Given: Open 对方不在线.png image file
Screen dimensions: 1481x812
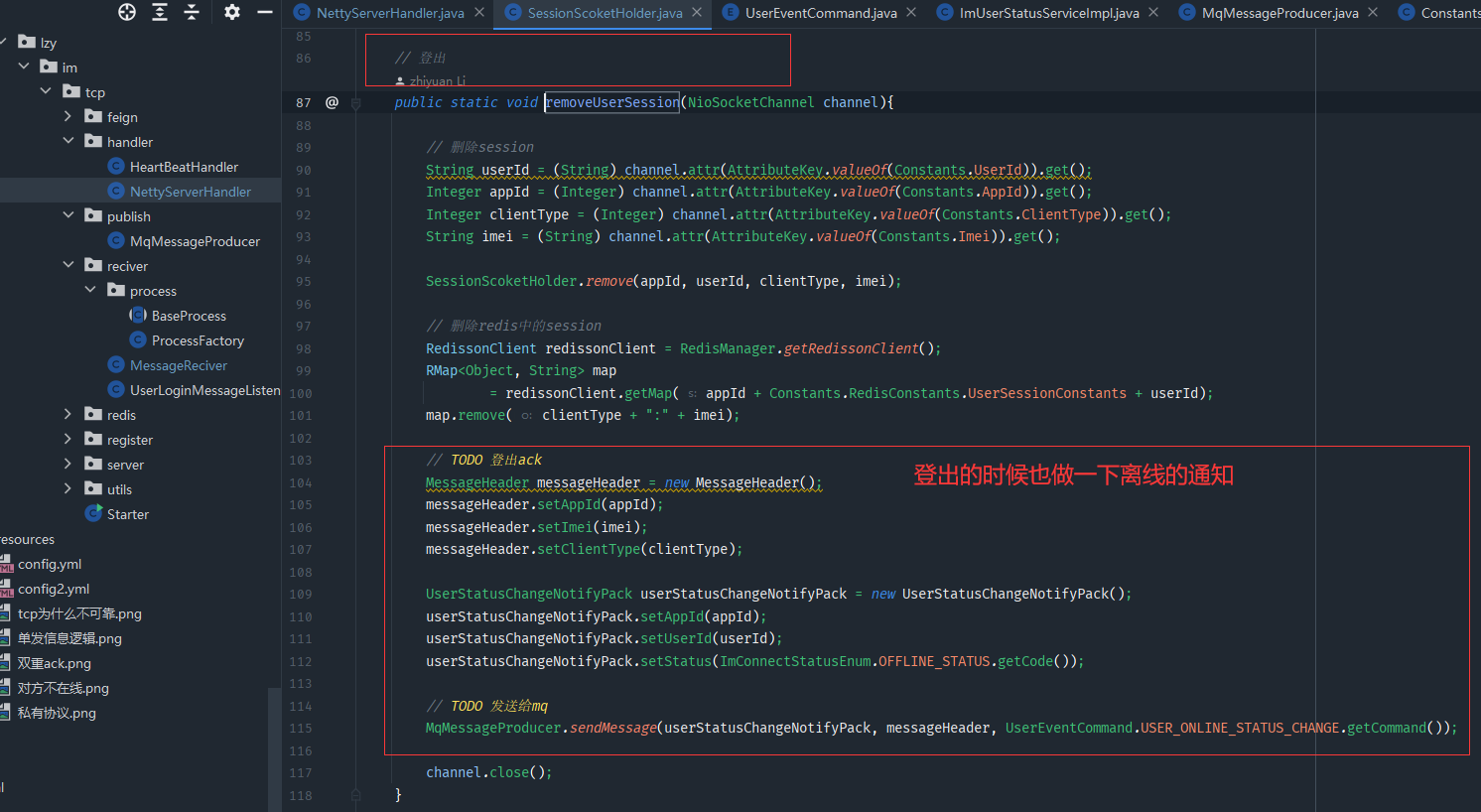Looking at the screenshot, I should (x=64, y=688).
